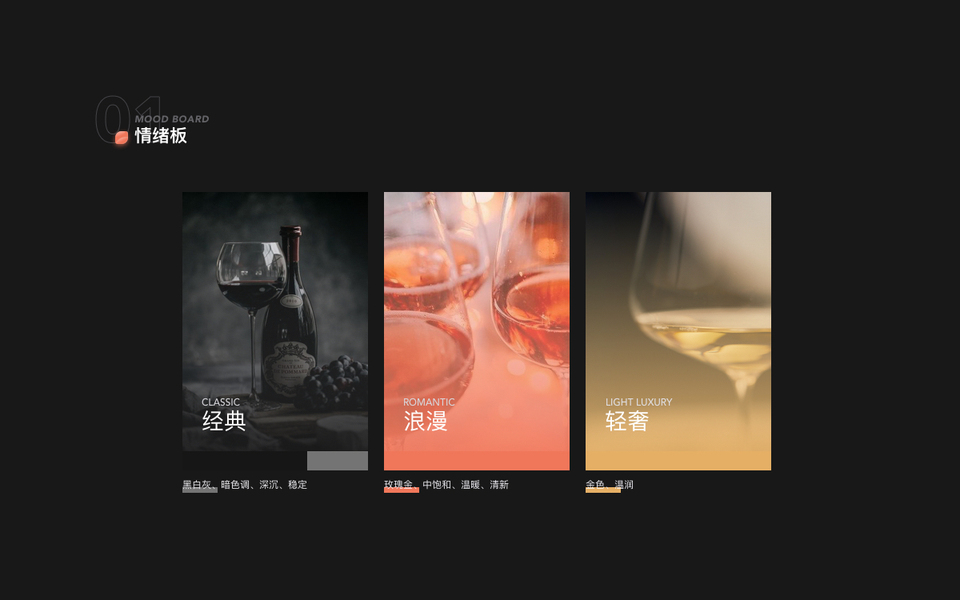This screenshot has width=960, height=600.
Task: Select the LIGHT LUXURY caption text
Action: pos(639,402)
